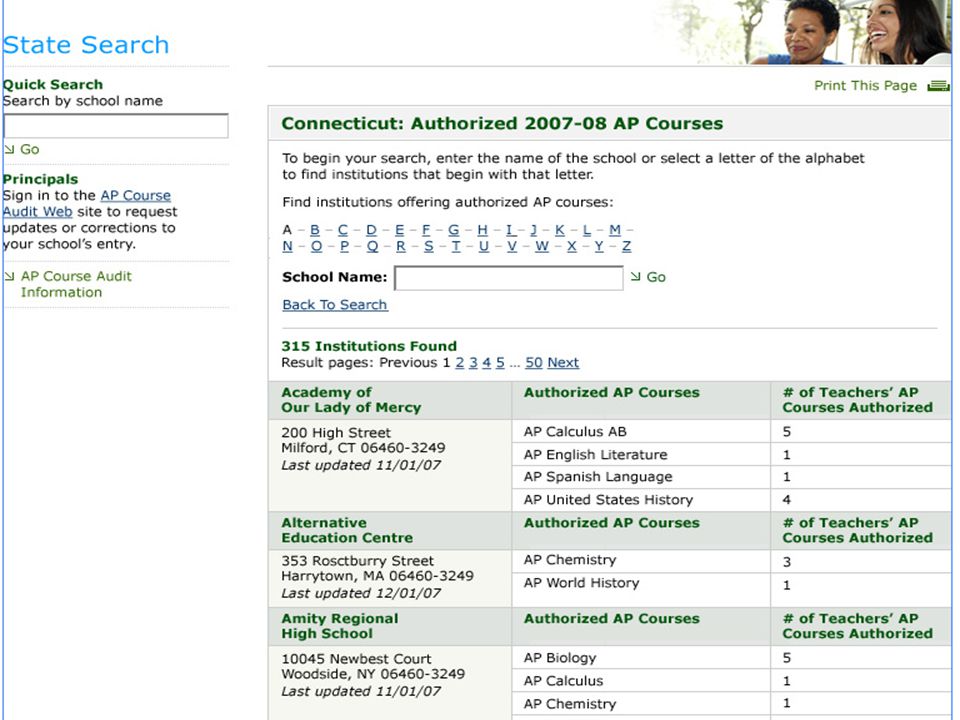Open the AP Course Audit Web link

click(x=86, y=203)
